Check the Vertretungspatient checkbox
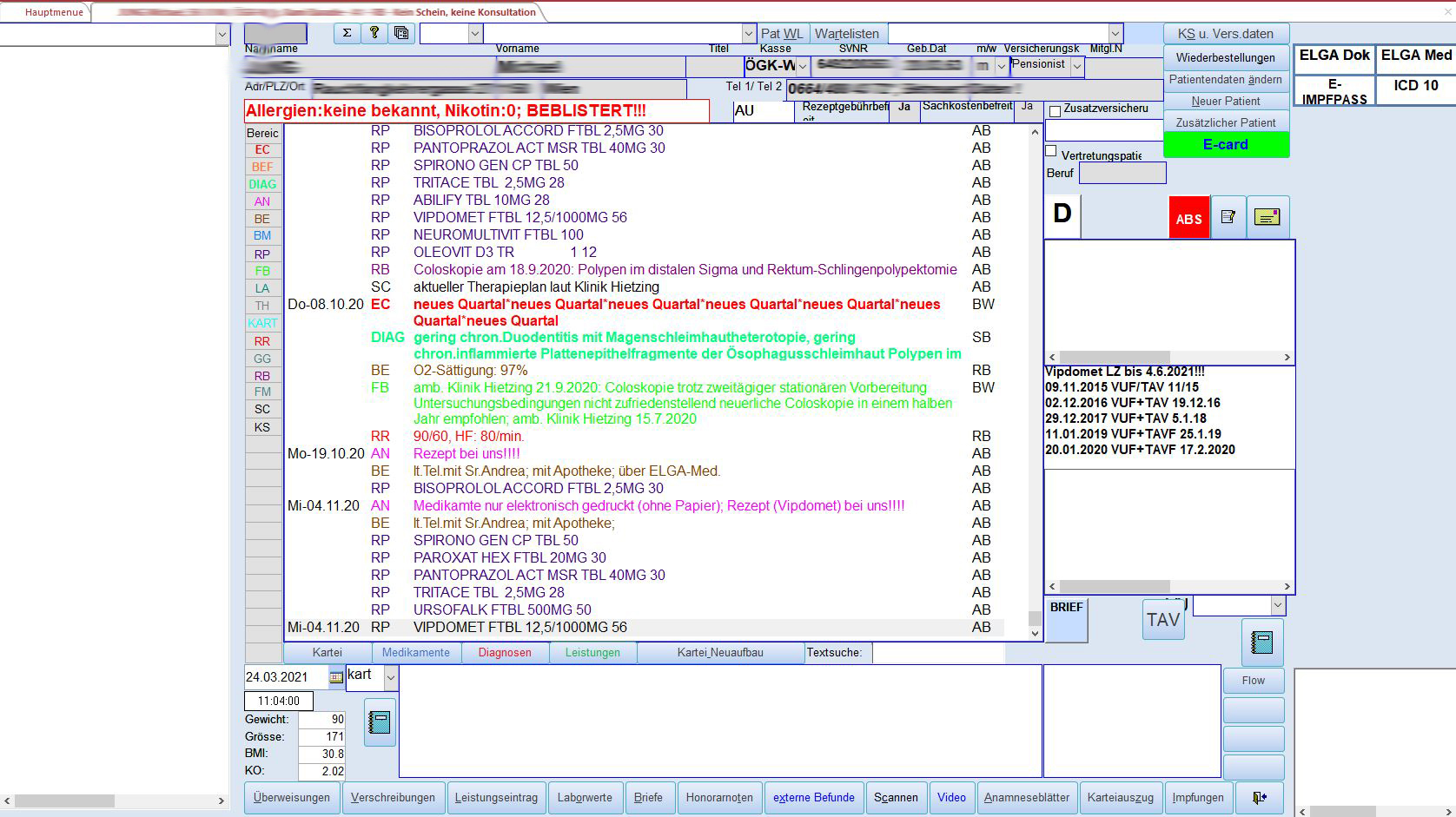The width and height of the screenshot is (1456, 817). click(1051, 151)
